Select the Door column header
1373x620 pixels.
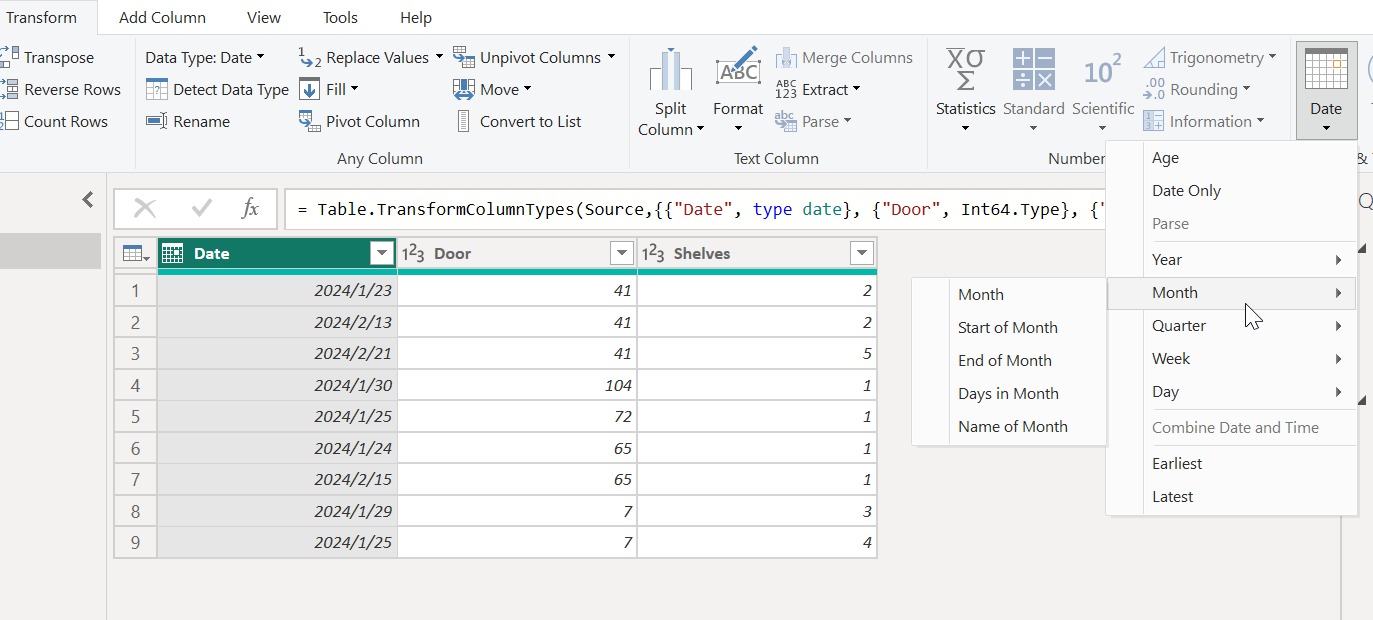[x=517, y=254]
